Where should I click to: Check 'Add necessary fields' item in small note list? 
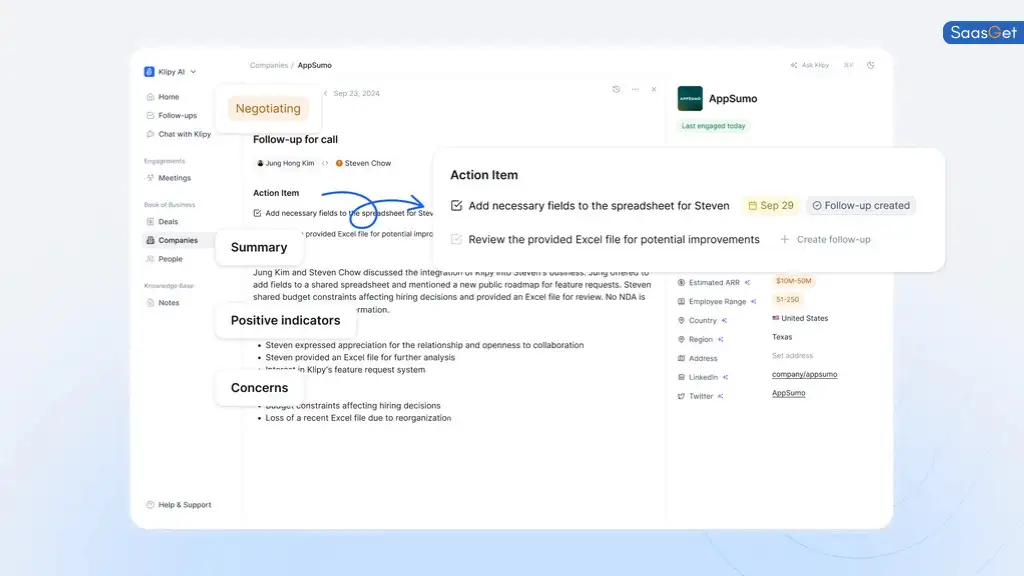257,213
